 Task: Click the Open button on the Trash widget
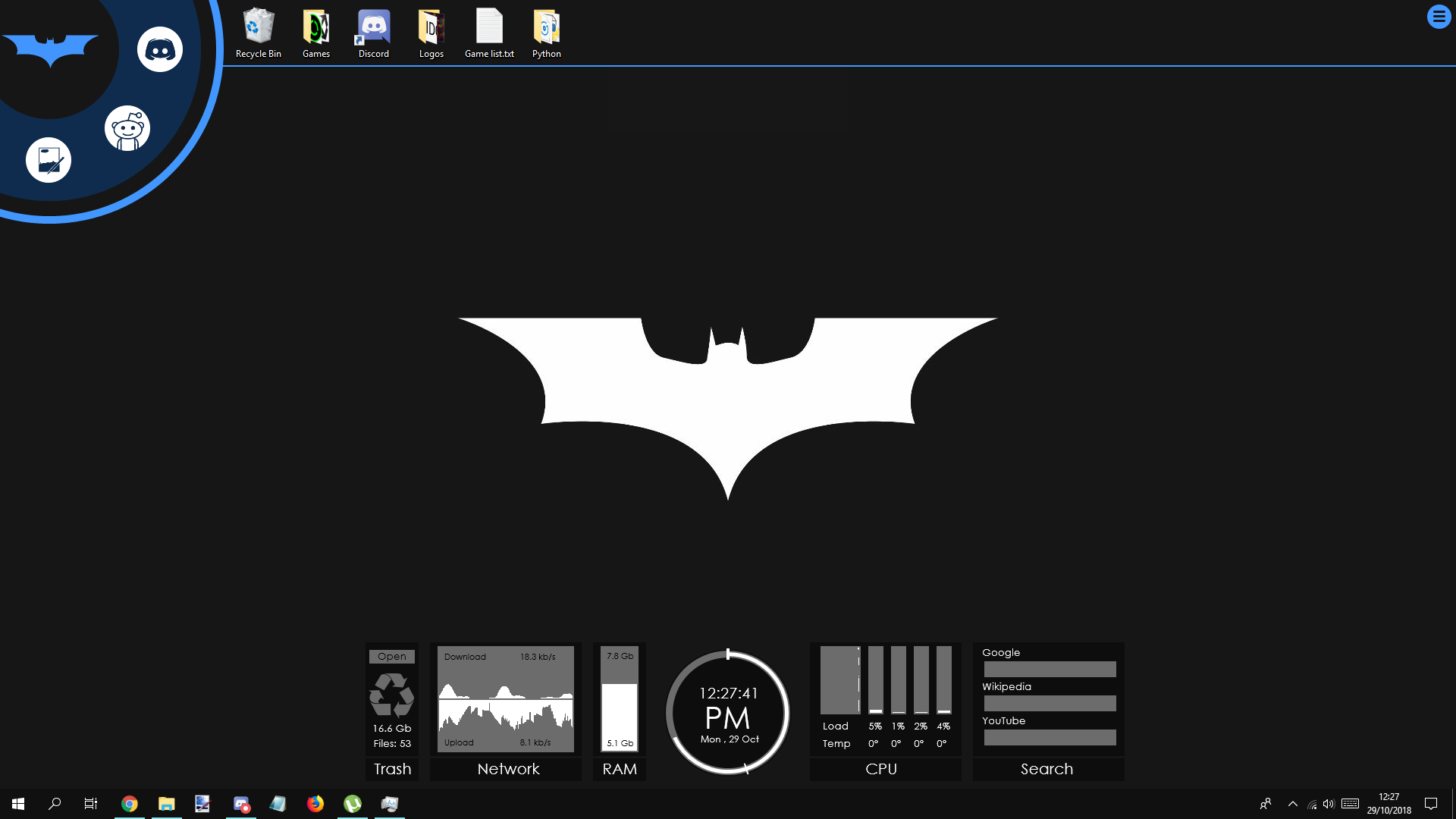(x=391, y=656)
